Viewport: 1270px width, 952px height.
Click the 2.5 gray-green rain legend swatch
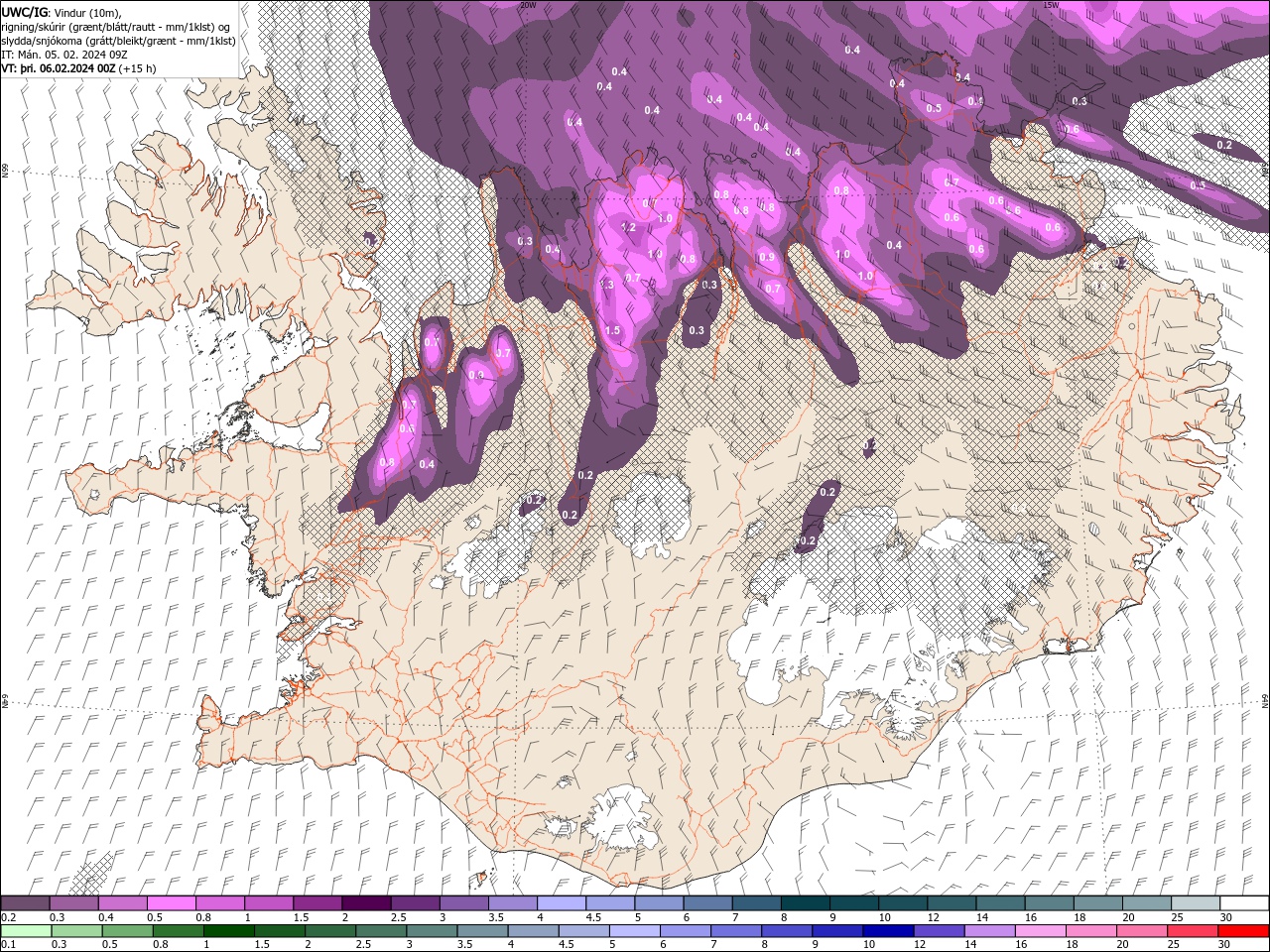(x=380, y=931)
